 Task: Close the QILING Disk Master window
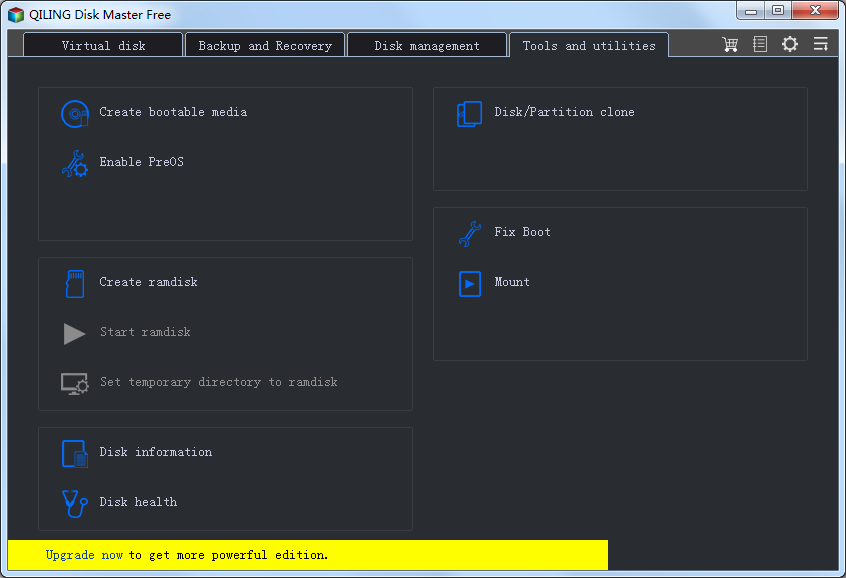pyautogui.click(x=815, y=11)
